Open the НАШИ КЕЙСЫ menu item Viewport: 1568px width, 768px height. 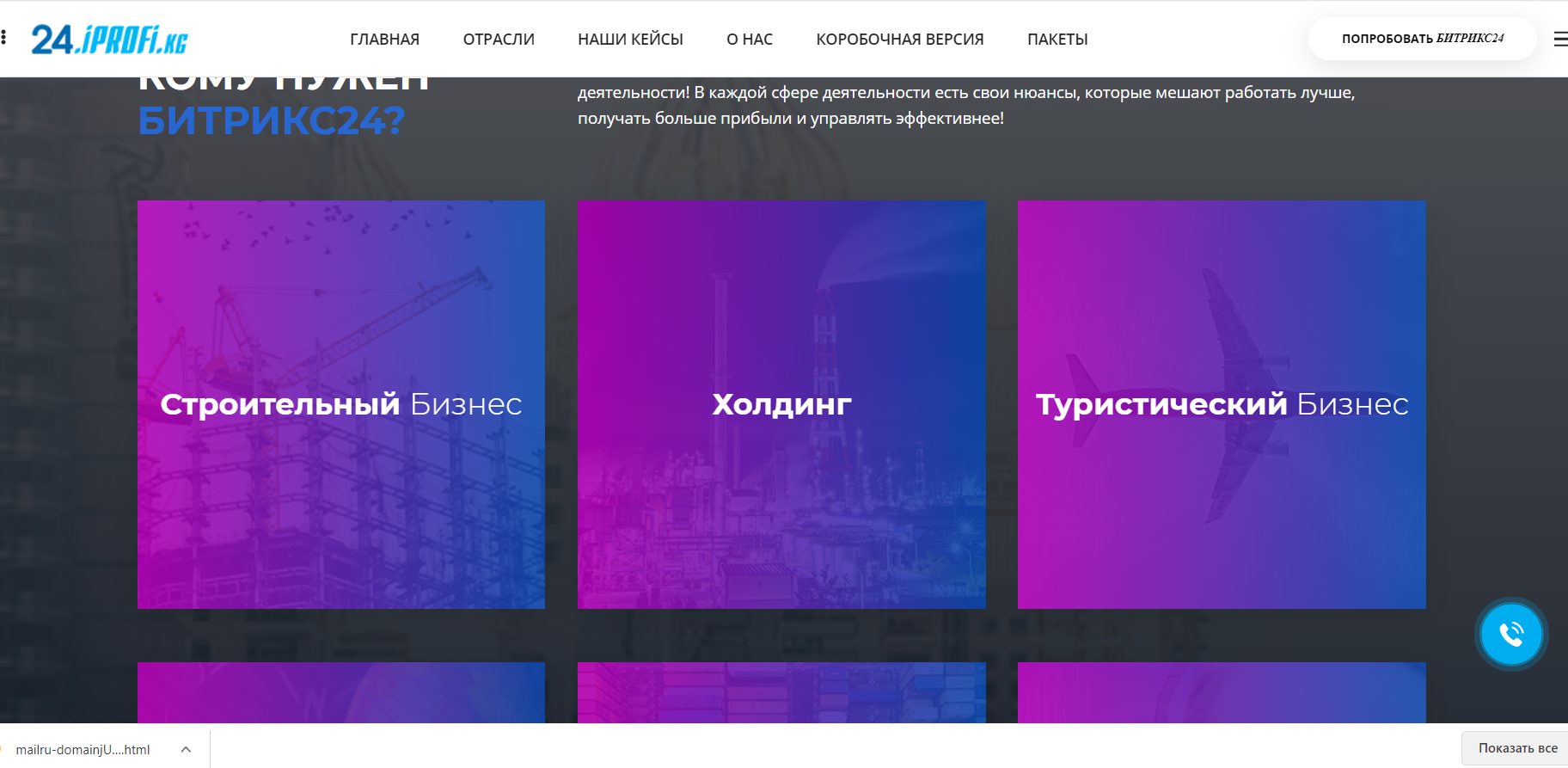click(630, 40)
